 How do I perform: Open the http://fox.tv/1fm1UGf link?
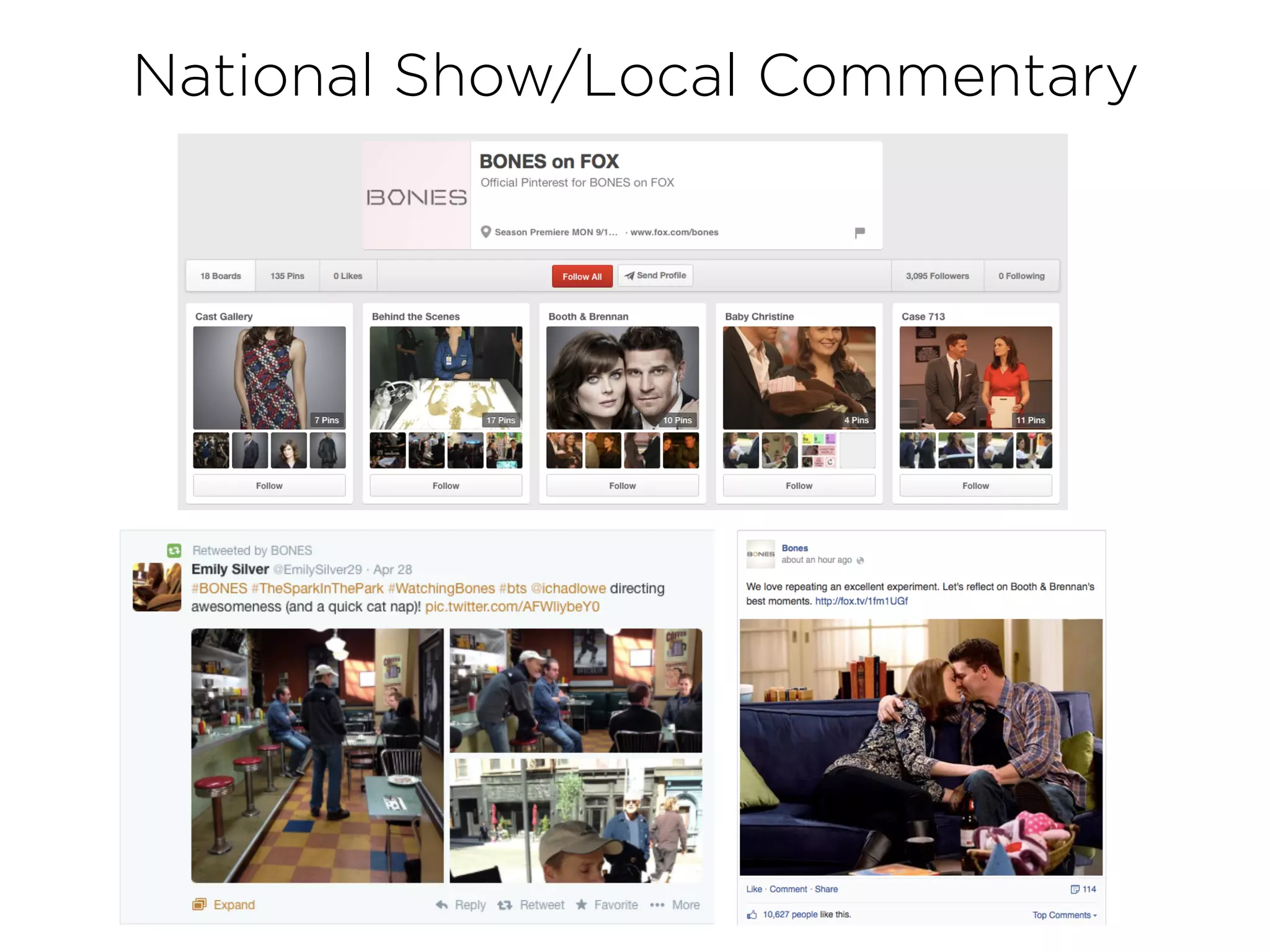tap(861, 601)
